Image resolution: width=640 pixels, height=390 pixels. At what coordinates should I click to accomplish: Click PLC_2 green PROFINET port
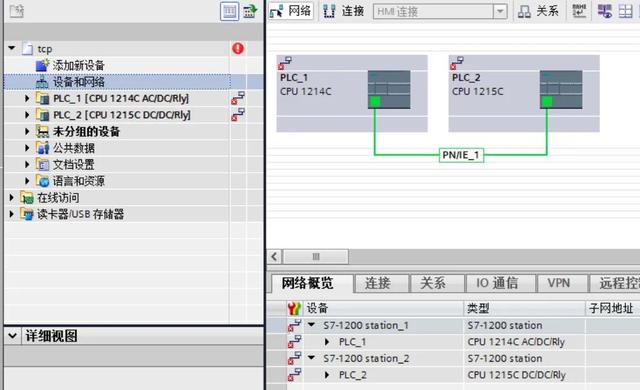547,101
